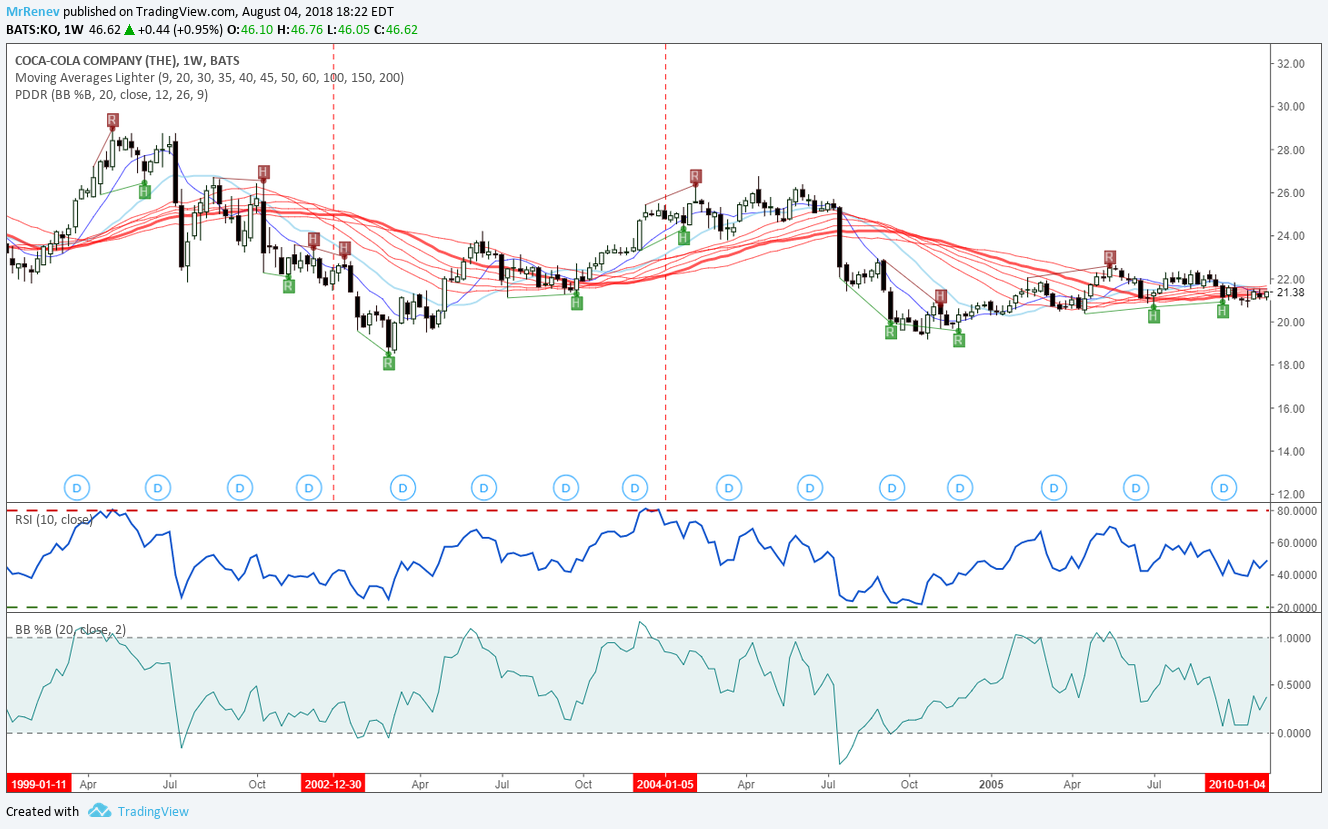The width and height of the screenshot is (1328, 829).
Task: Click the 'PDDR (BB %B, 20, close, 12, 26, 9)' label
Action: pos(111,95)
